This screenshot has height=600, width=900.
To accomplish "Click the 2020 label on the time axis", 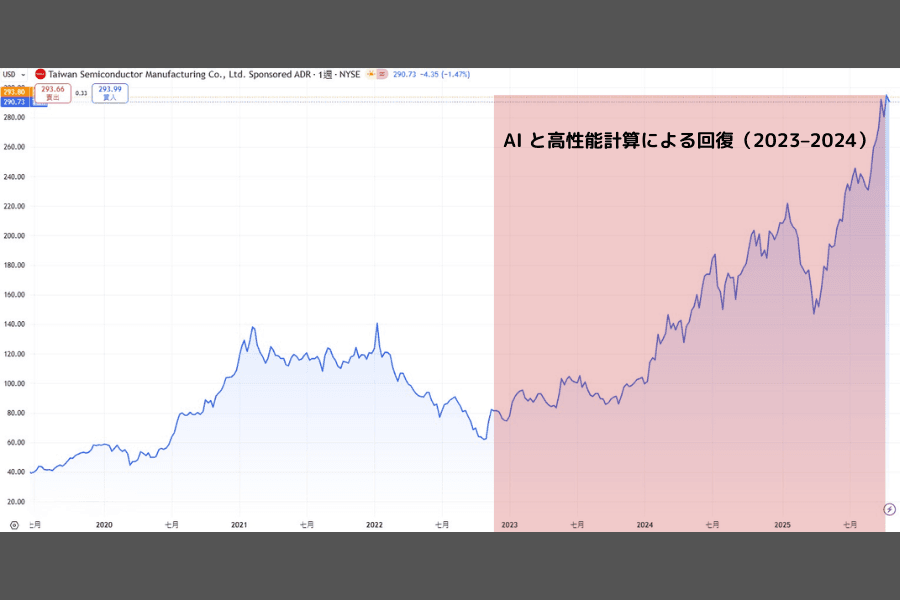I will point(104,525).
